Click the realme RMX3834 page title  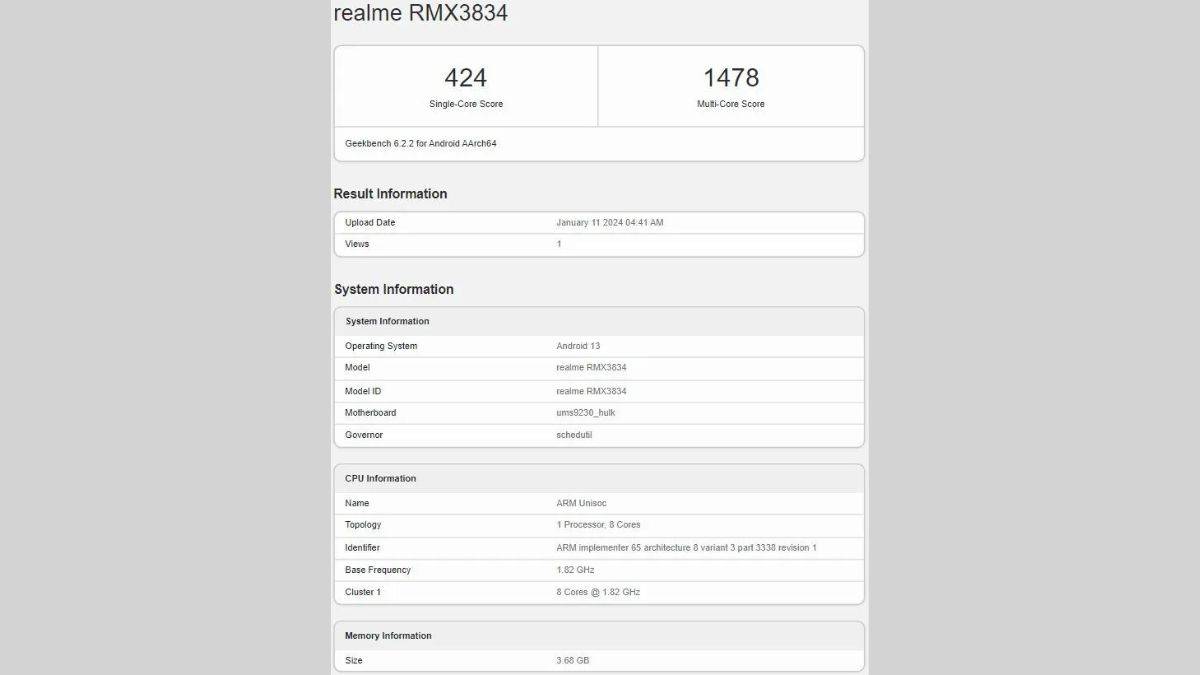(x=420, y=13)
